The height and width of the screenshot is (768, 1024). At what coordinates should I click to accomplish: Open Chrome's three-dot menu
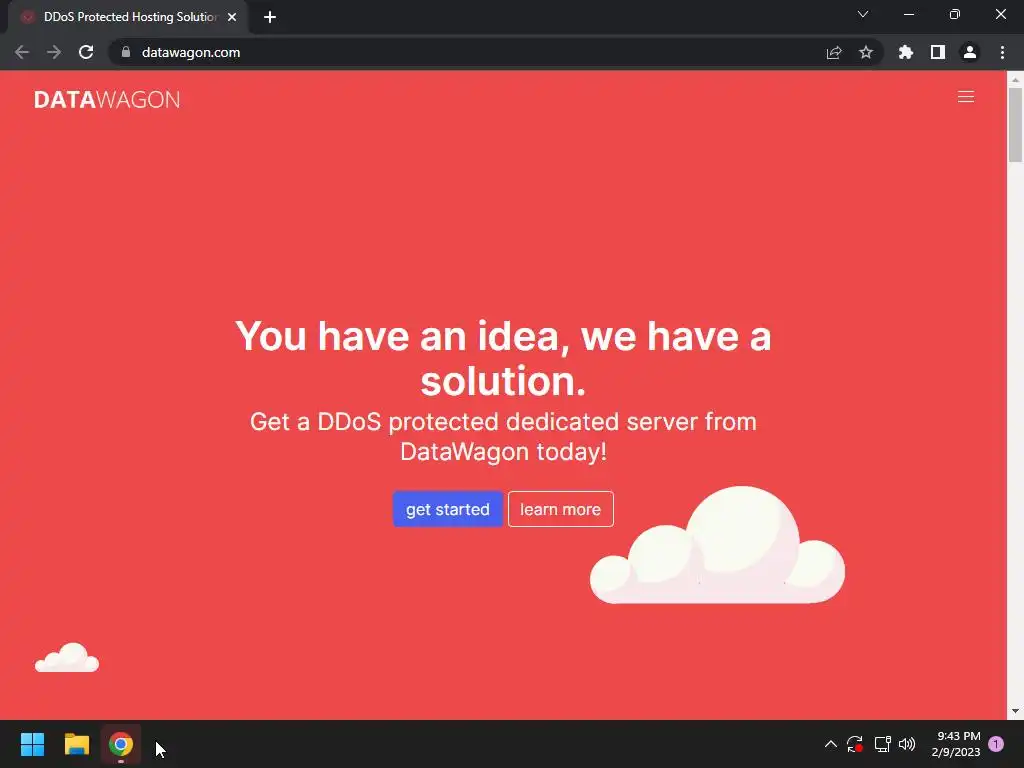click(x=1002, y=52)
